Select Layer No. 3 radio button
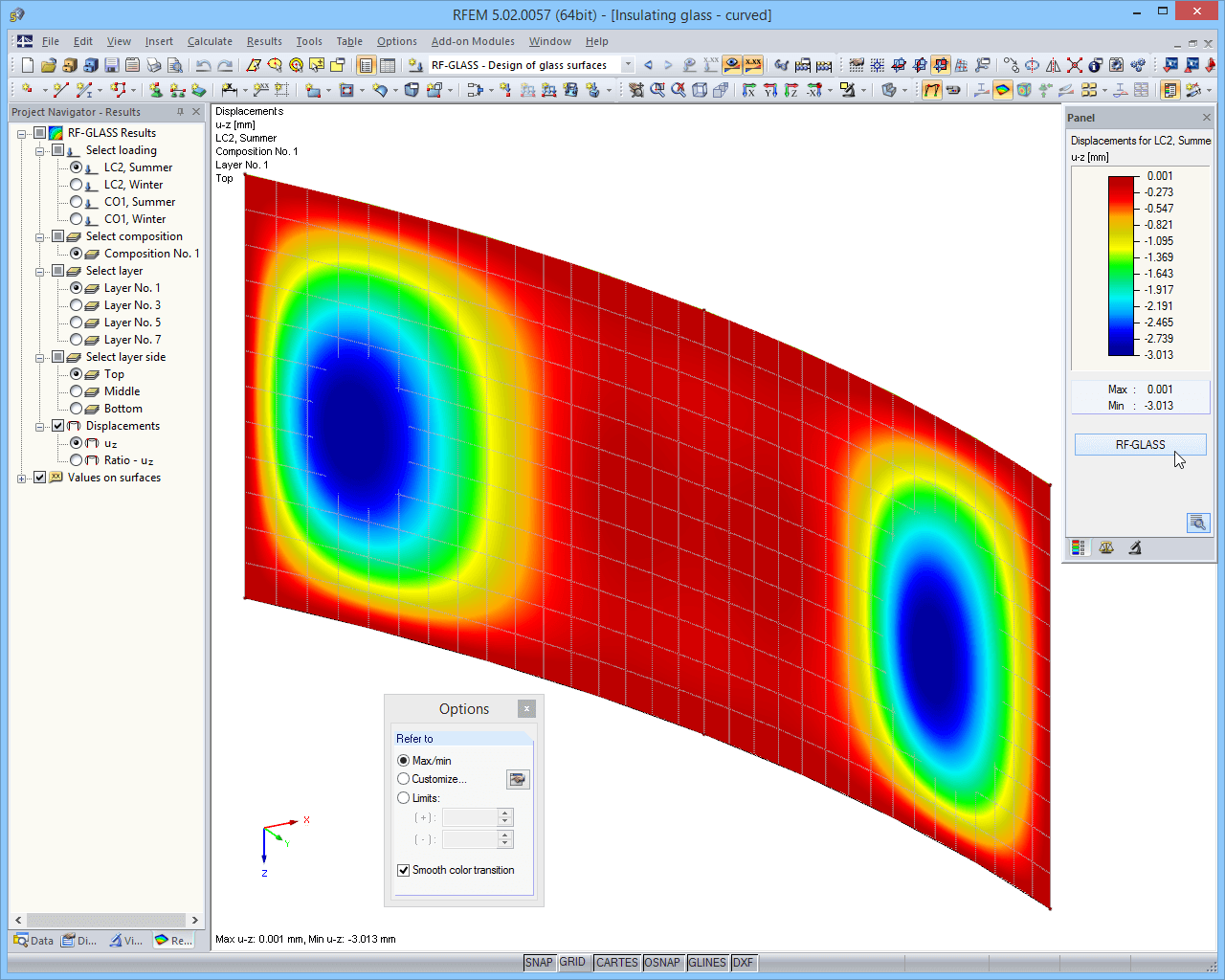Viewport: 1225px width, 980px height. coord(77,305)
